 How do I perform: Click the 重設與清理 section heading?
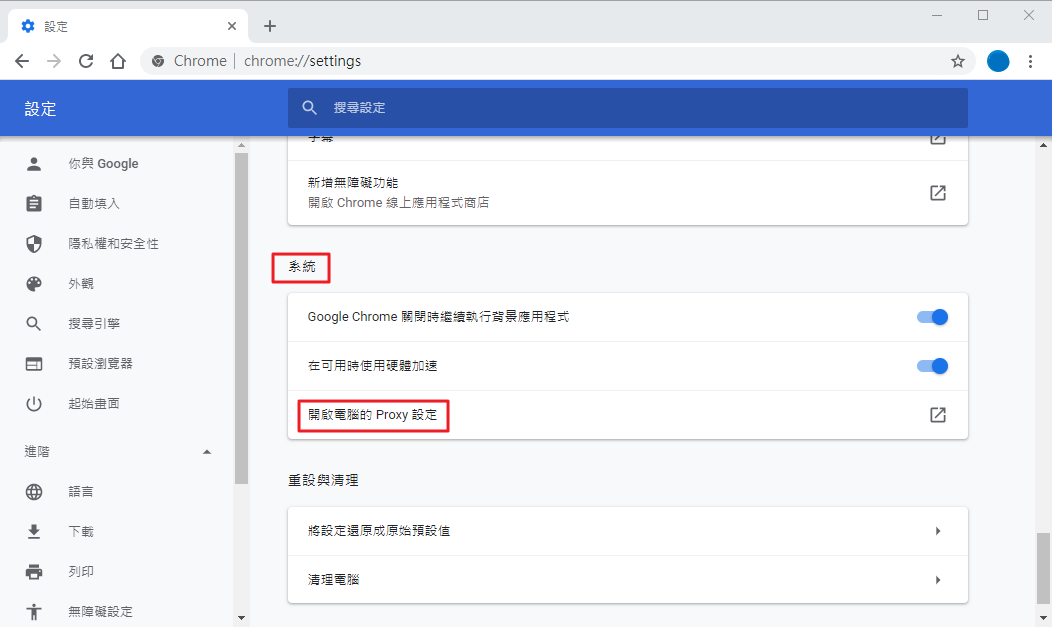(323, 480)
